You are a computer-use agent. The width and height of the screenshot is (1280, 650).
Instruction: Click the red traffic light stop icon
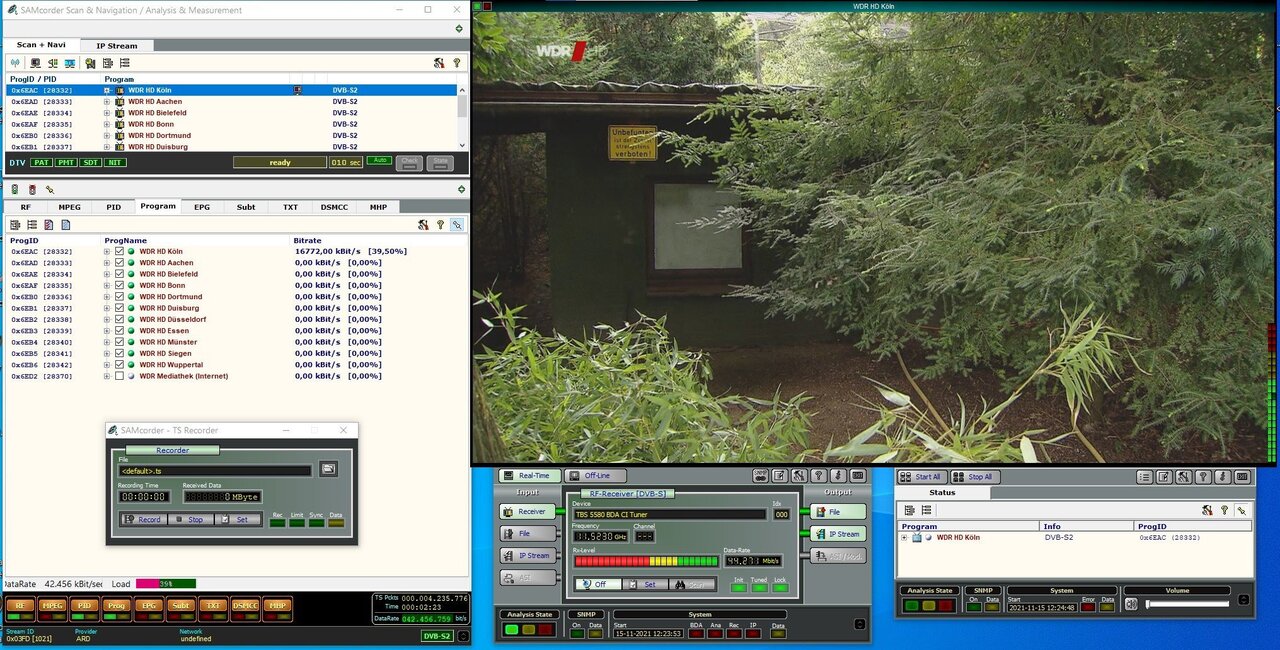(32, 189)
